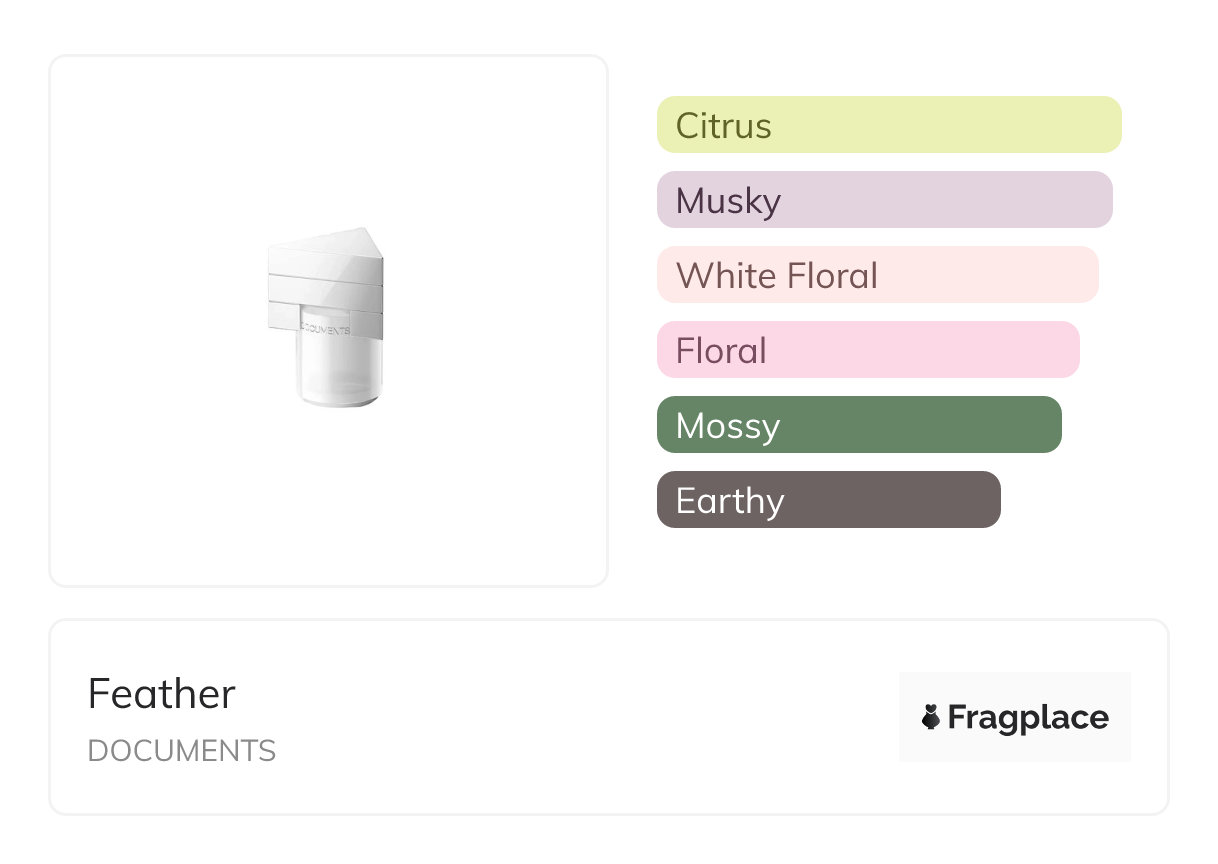Click the Fragplace perfume bottle logo icon
The image size is (1218, 864).
931,717
